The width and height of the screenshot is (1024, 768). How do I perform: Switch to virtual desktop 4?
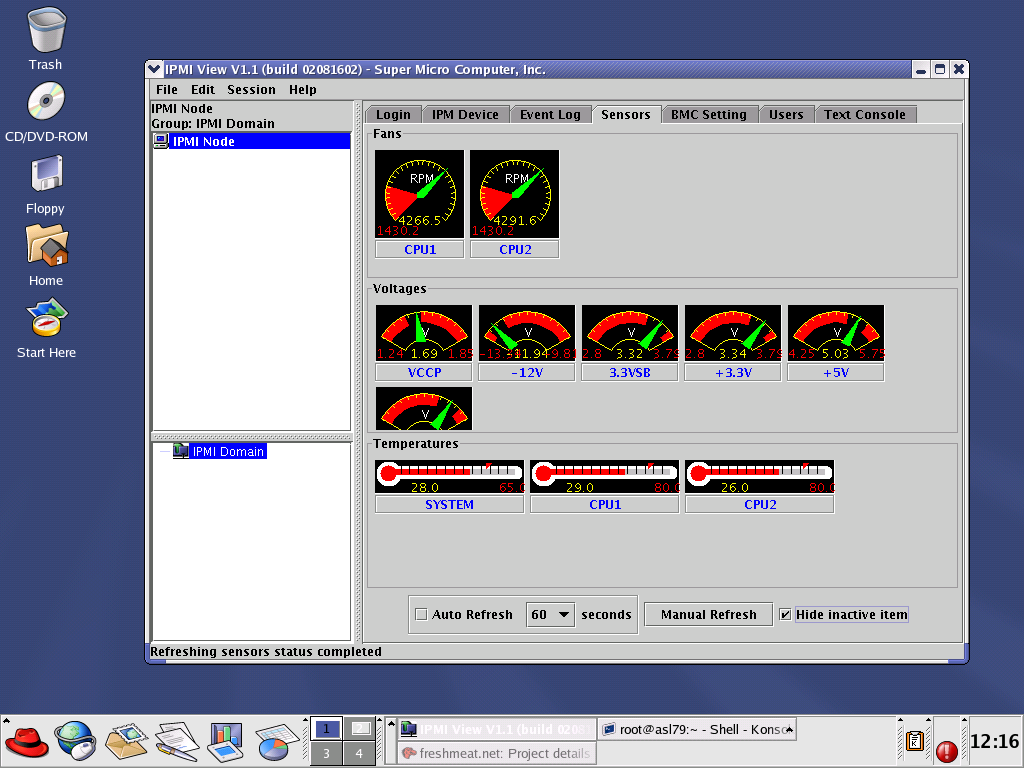point(359,753)
